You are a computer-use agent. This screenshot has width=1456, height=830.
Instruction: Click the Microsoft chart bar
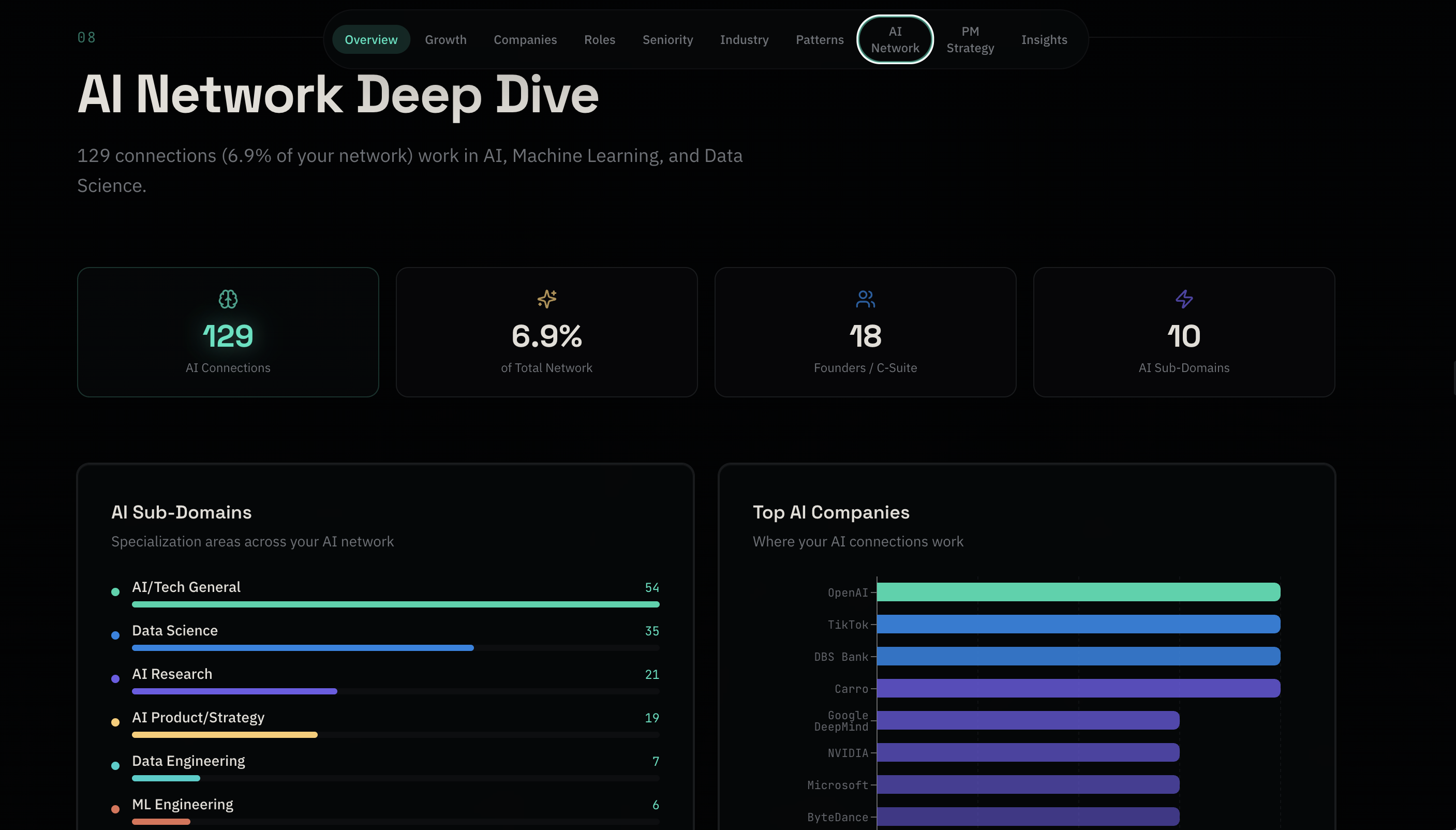(1028, 784)
